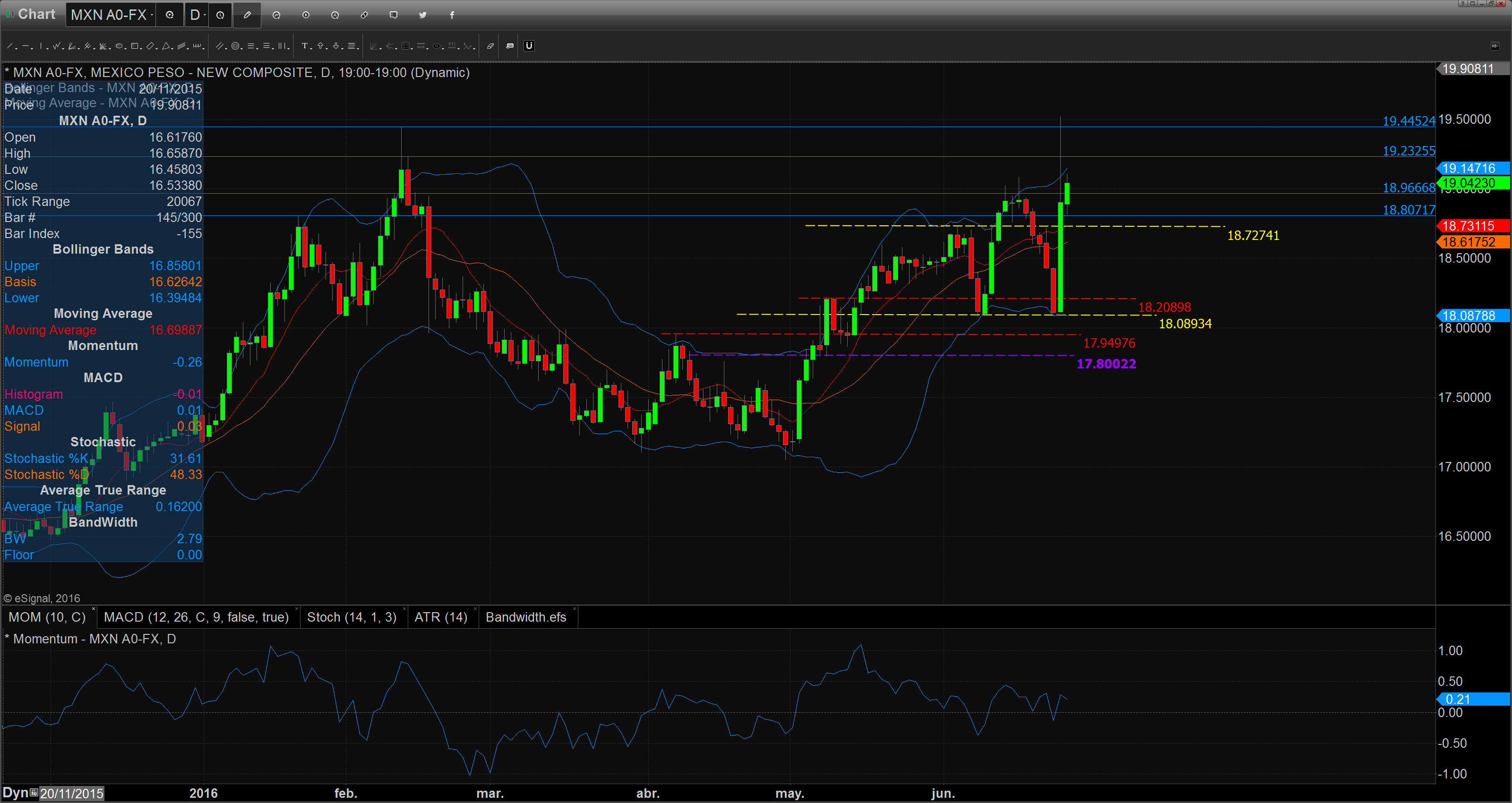
Task: Select the regression channel lines tool
Action: click(x=181, y=46)
